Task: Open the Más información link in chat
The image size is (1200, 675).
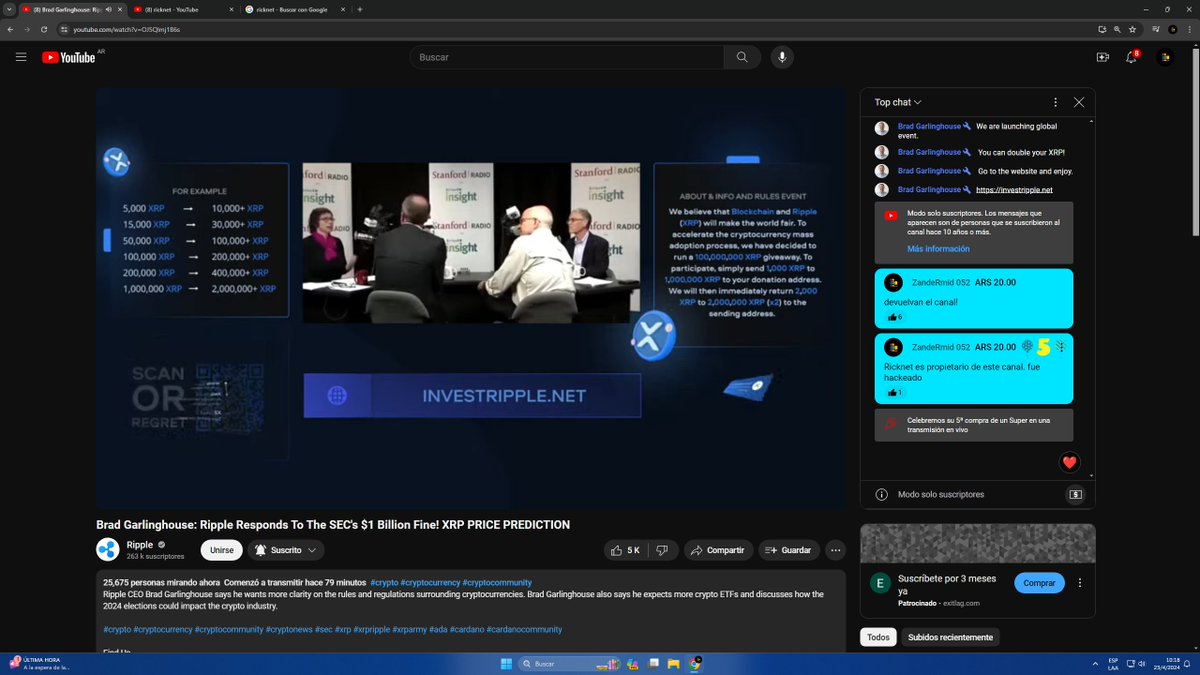Action: pos(938,249)
